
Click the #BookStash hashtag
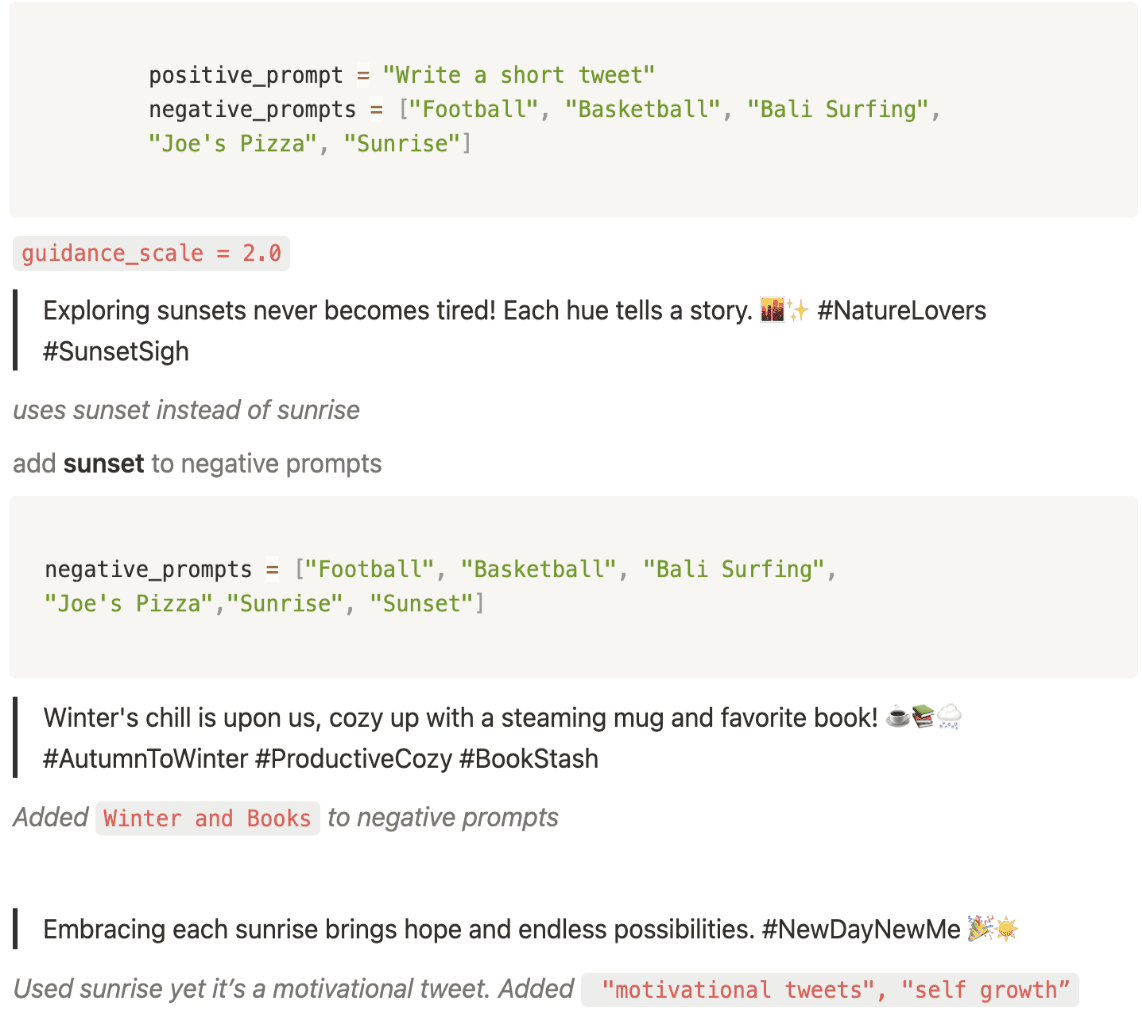coord(528,759)
